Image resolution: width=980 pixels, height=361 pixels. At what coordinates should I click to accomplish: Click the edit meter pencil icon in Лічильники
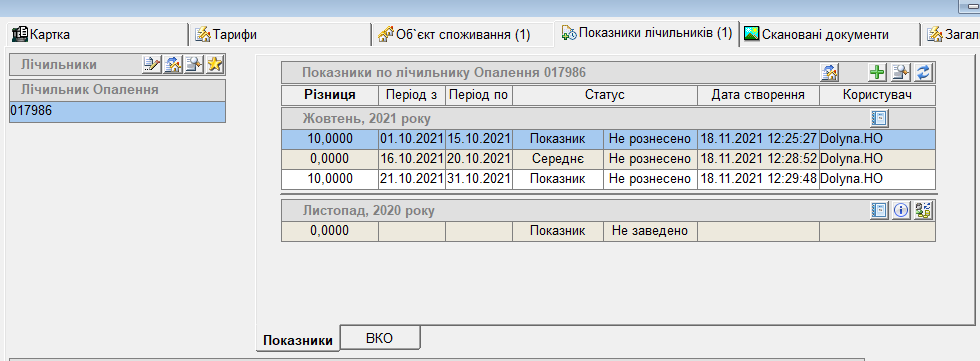[152, 64]
